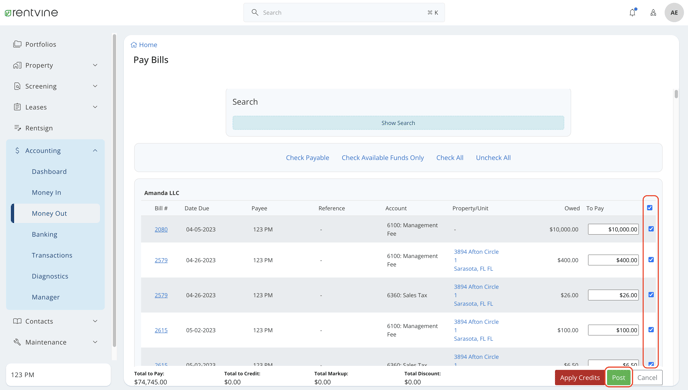
Task: Click the red Apply Credits button
Action: (x=579, y=377)
